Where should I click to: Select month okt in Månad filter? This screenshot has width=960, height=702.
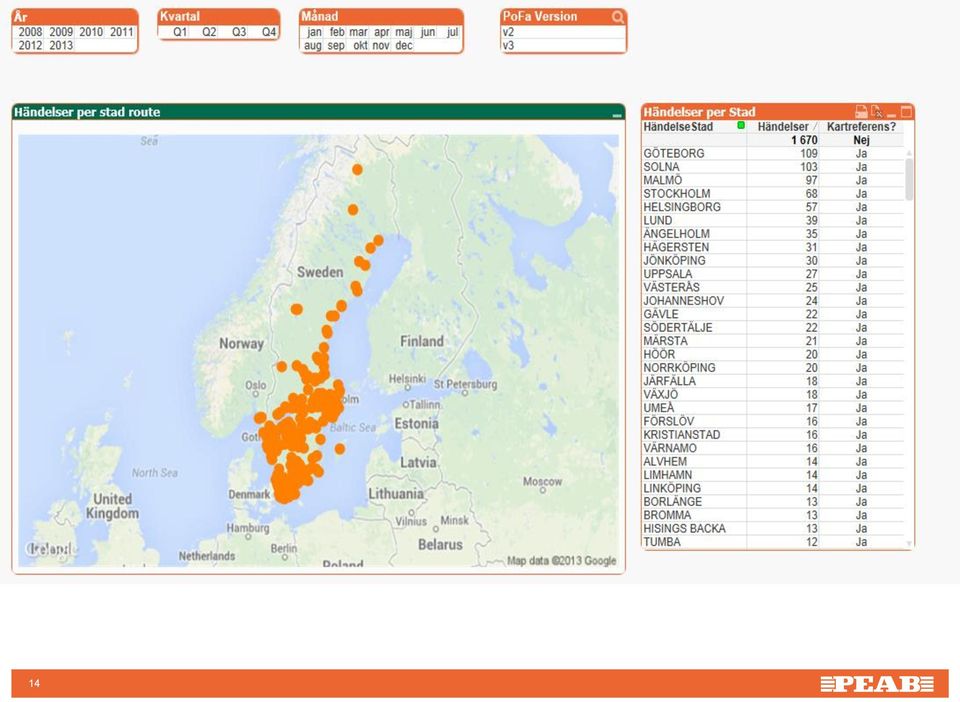point(360,45)
